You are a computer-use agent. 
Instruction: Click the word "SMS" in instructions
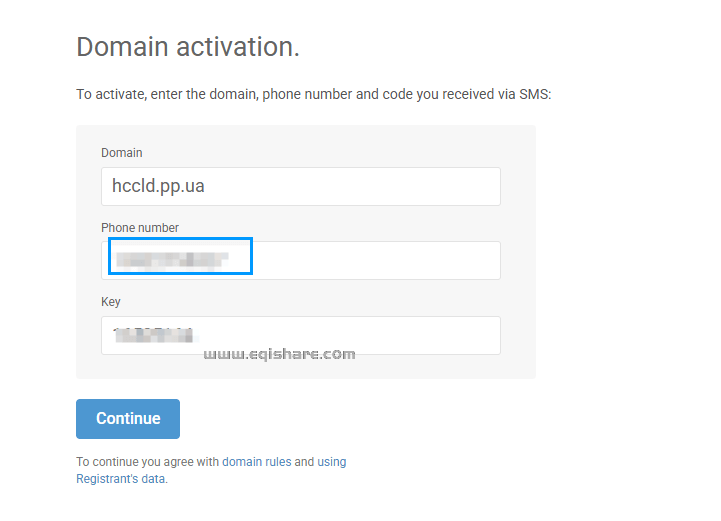point(532,95)
